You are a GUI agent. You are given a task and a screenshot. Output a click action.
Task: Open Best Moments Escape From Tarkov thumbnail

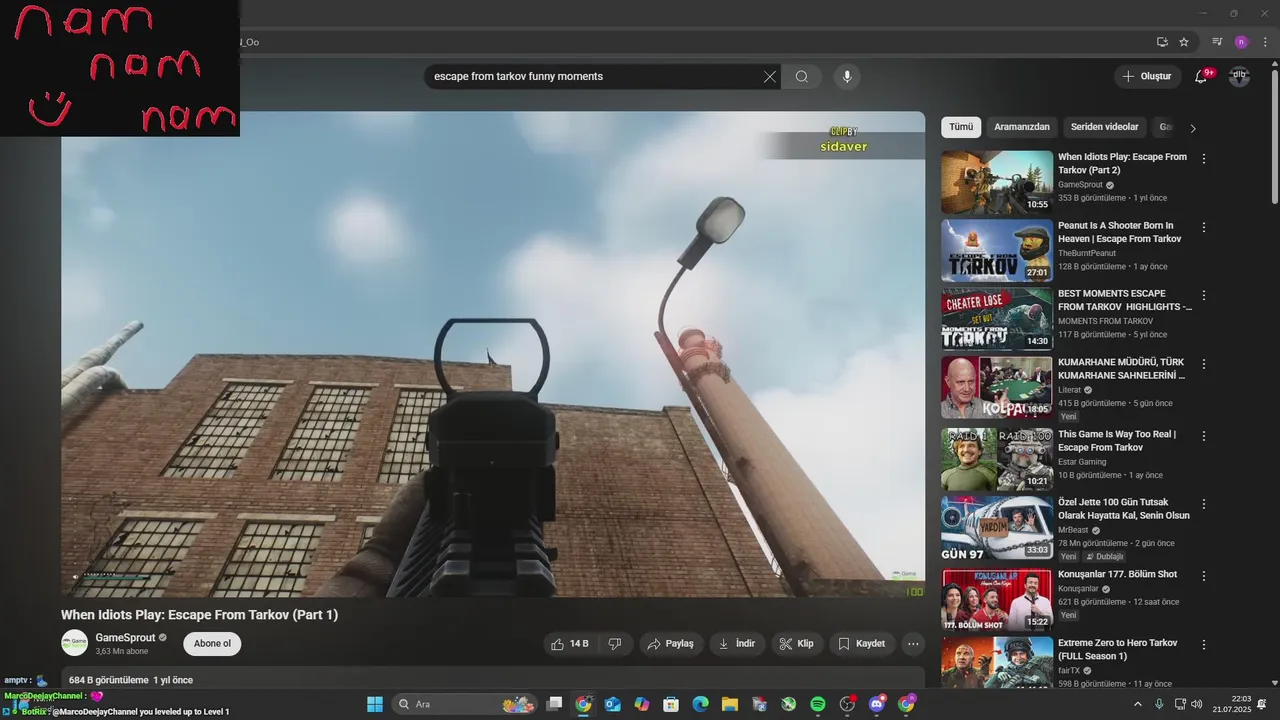(x=997, y=319)
